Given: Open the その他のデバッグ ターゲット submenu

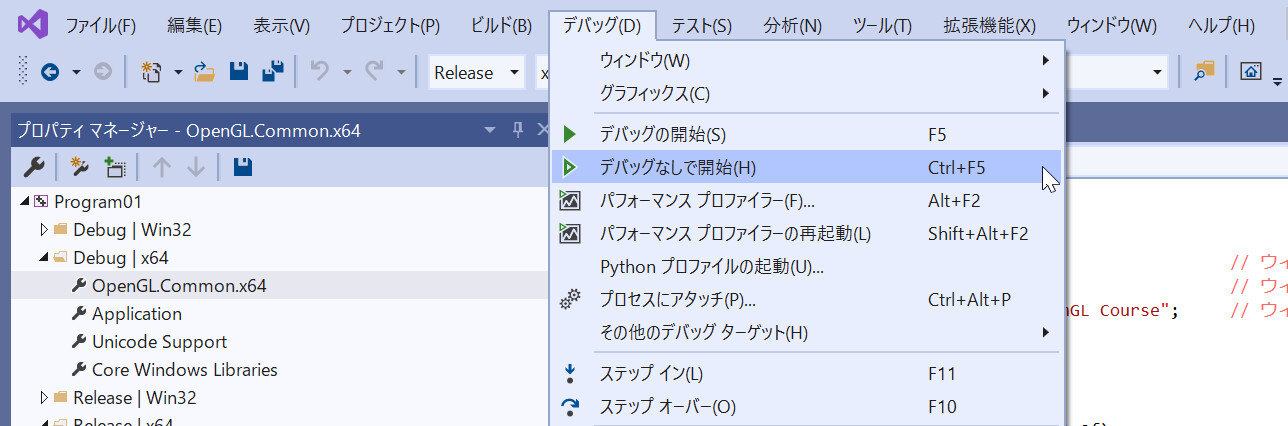Looking at the screenshot, I should pos(703,332).
